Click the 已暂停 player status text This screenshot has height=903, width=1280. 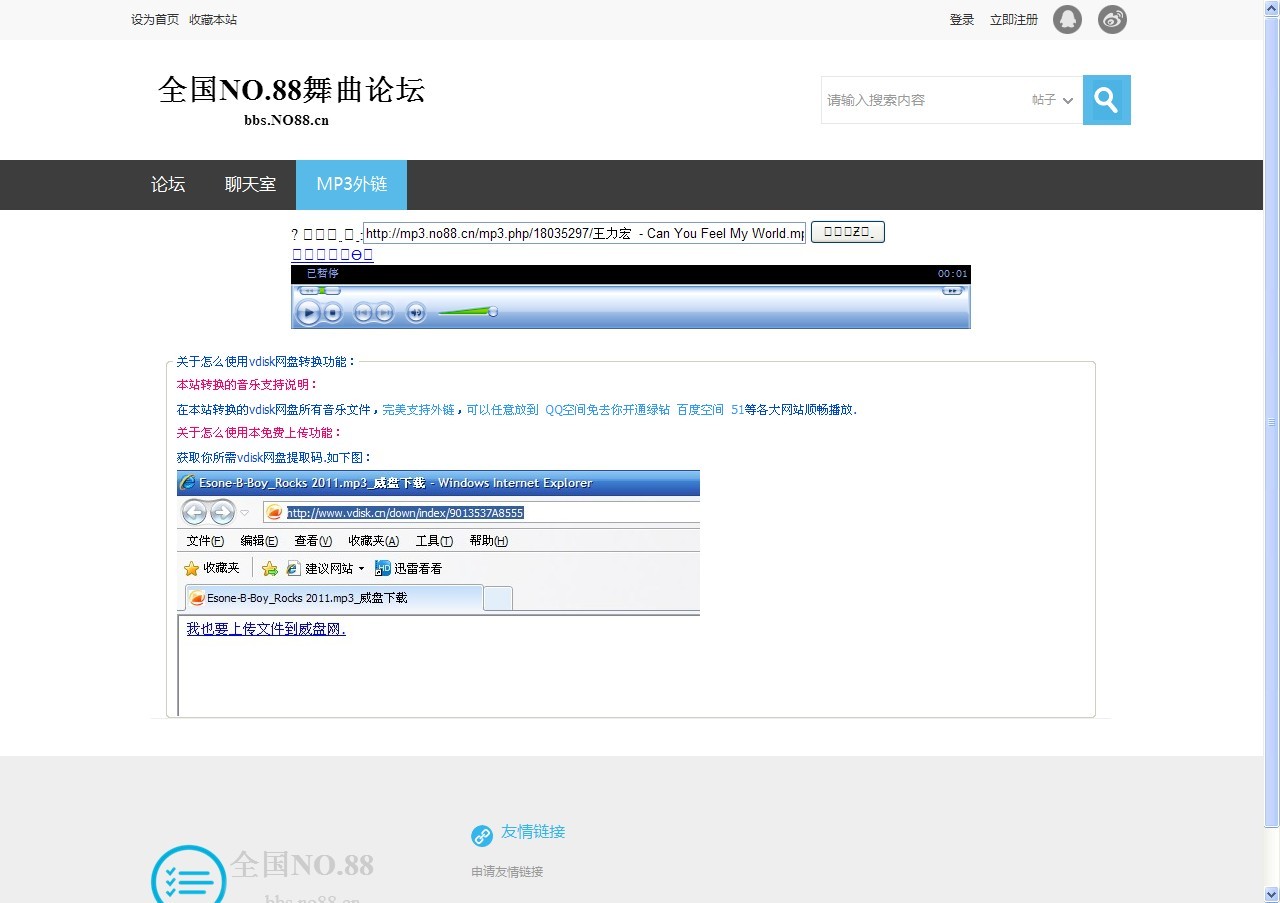point(322,273)
